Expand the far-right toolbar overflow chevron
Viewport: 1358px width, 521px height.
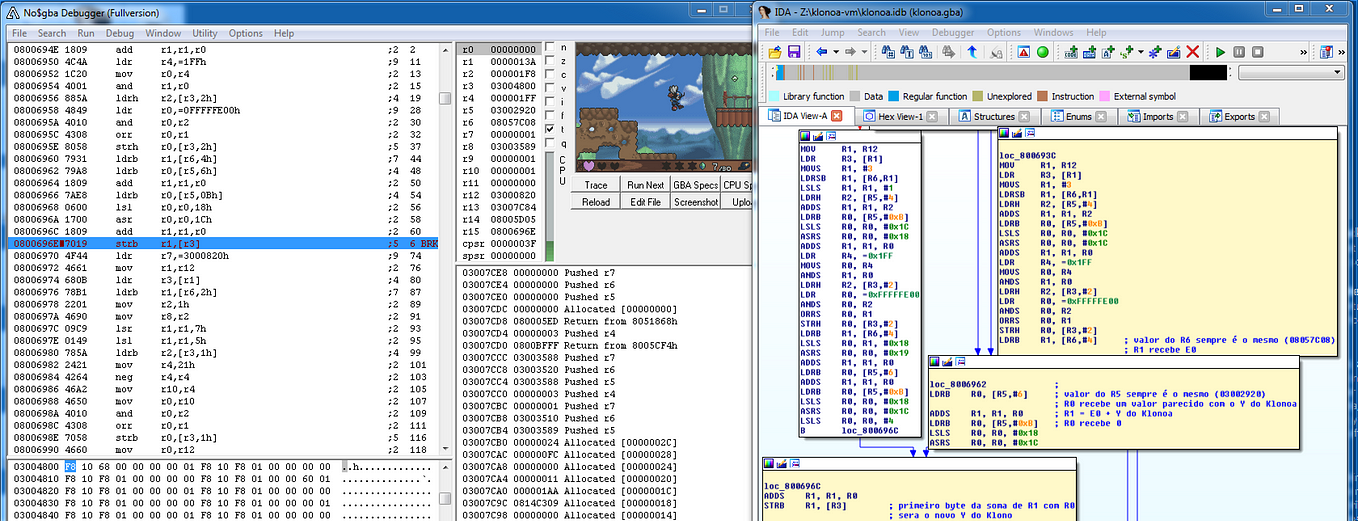coord(1342,51)
